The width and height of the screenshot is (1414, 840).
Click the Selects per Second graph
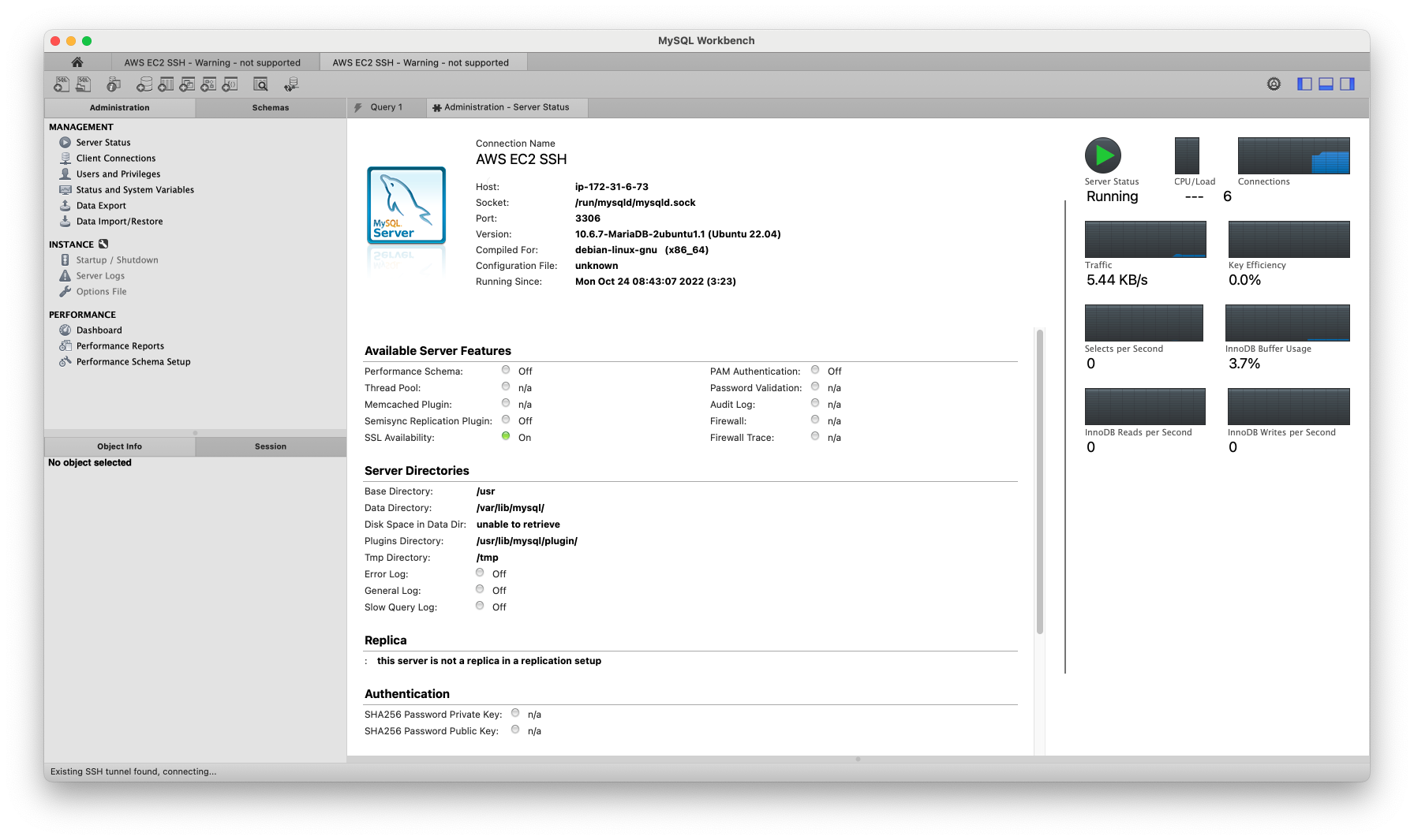[x=1143, y=323]
